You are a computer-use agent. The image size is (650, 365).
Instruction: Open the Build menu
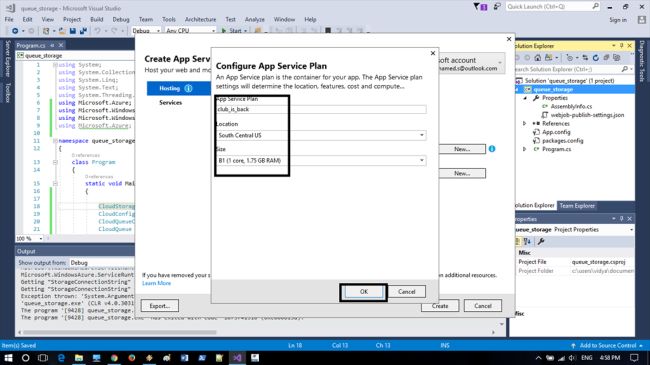pyautogui.click(x=97, y=19)
